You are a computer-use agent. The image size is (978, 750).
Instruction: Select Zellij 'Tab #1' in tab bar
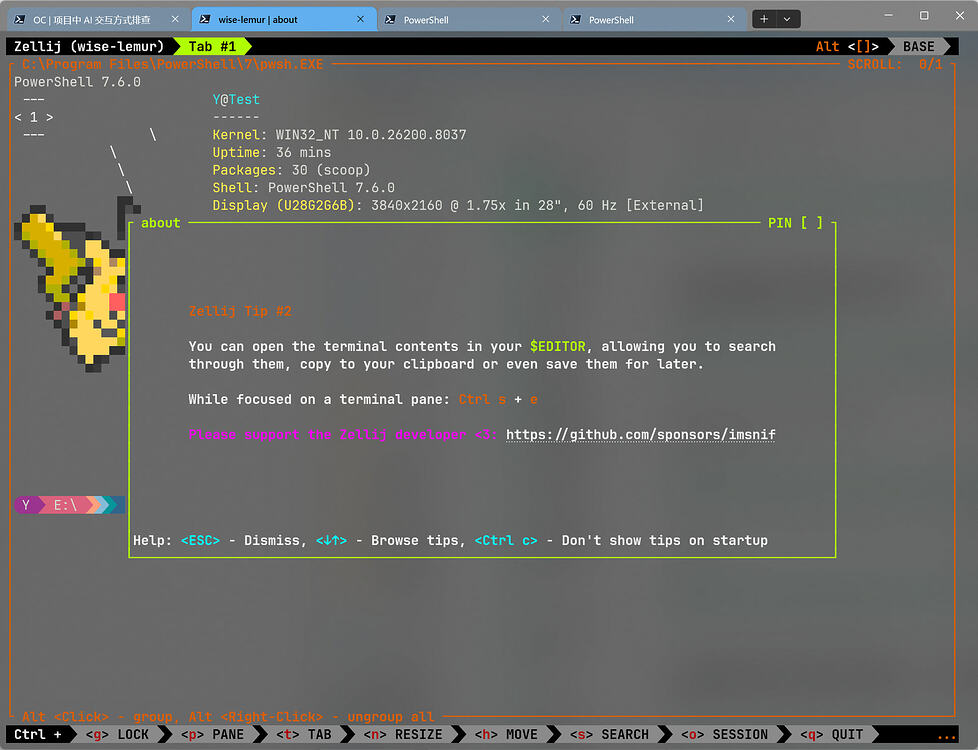212,47
